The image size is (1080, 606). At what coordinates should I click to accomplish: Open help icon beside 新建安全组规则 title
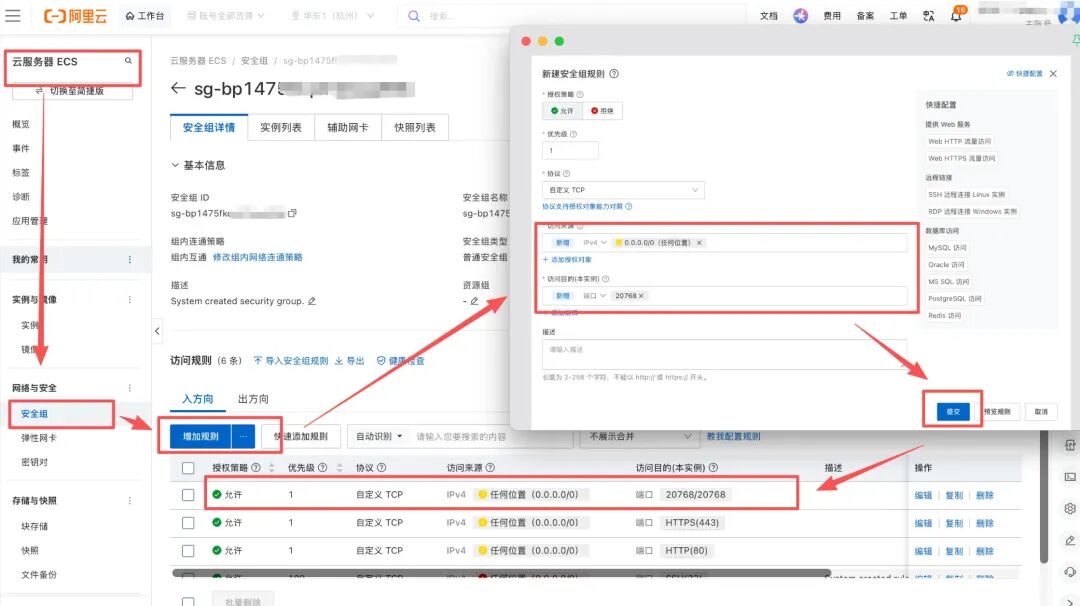(614, 74)
